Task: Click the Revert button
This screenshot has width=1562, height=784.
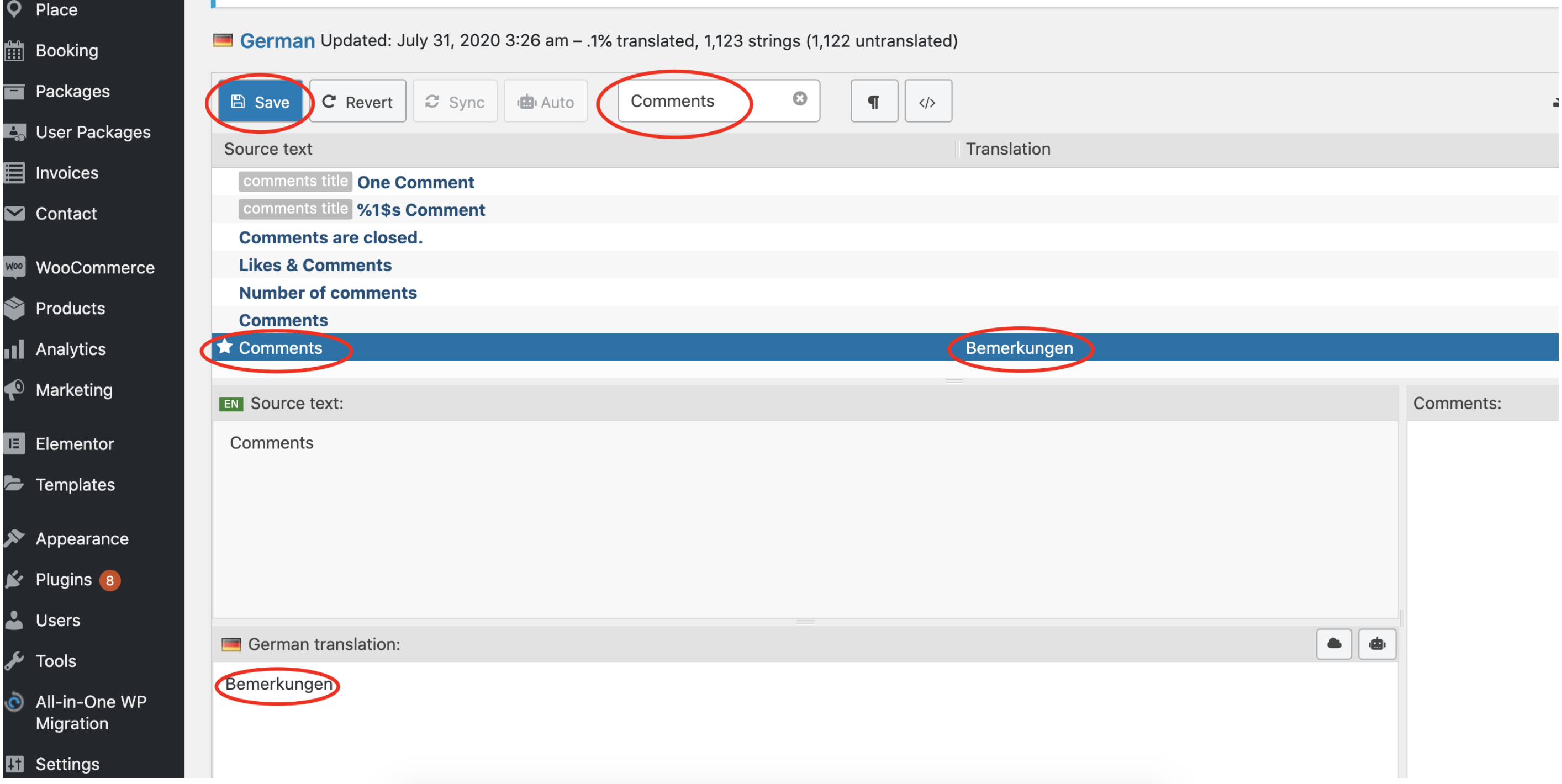Action: [358, 102]
